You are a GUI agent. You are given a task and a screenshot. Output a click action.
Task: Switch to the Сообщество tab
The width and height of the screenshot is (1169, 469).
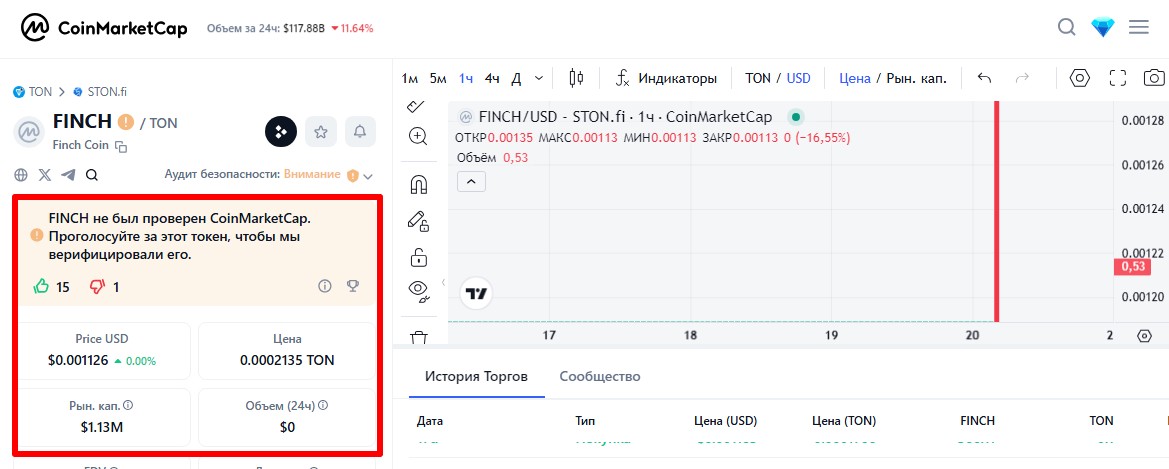click(x=600, y=377)
